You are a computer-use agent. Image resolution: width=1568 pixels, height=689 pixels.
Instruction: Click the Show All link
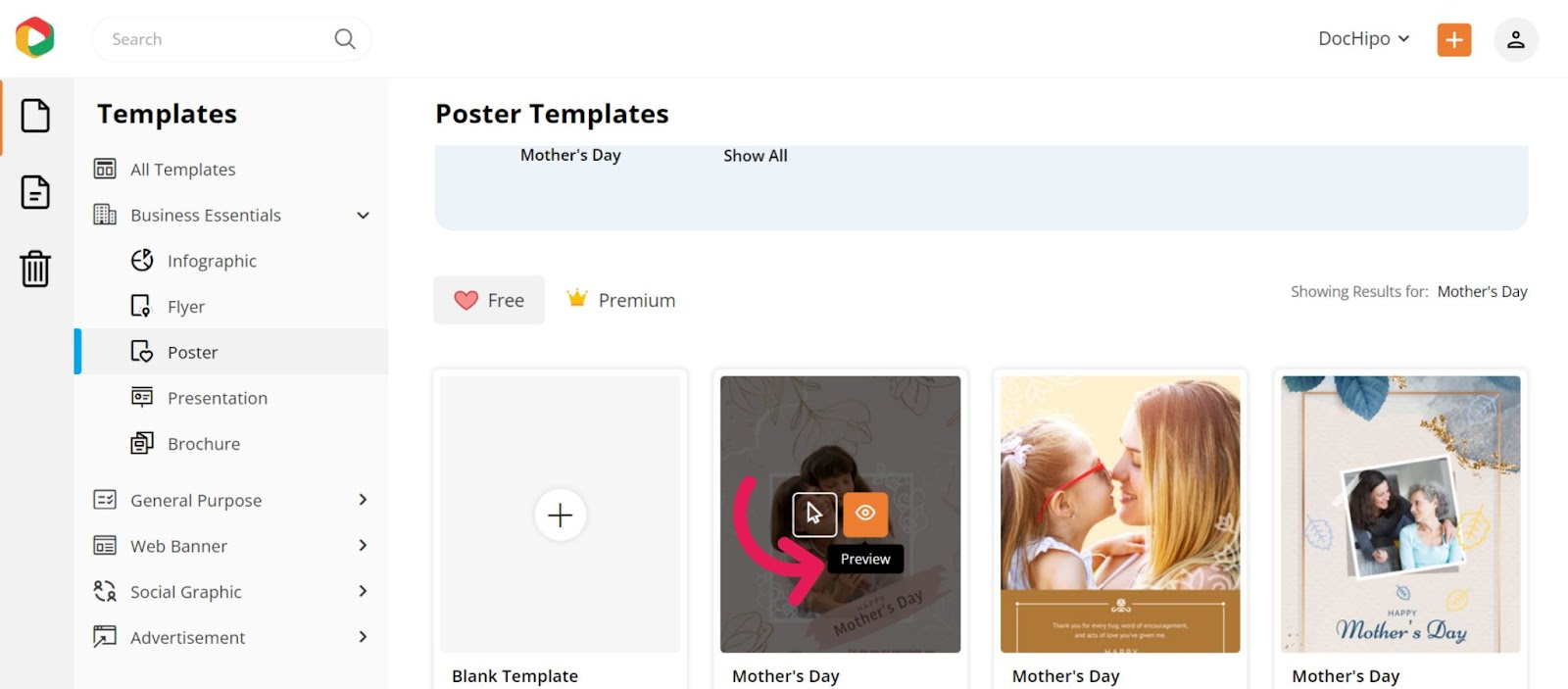755,156
